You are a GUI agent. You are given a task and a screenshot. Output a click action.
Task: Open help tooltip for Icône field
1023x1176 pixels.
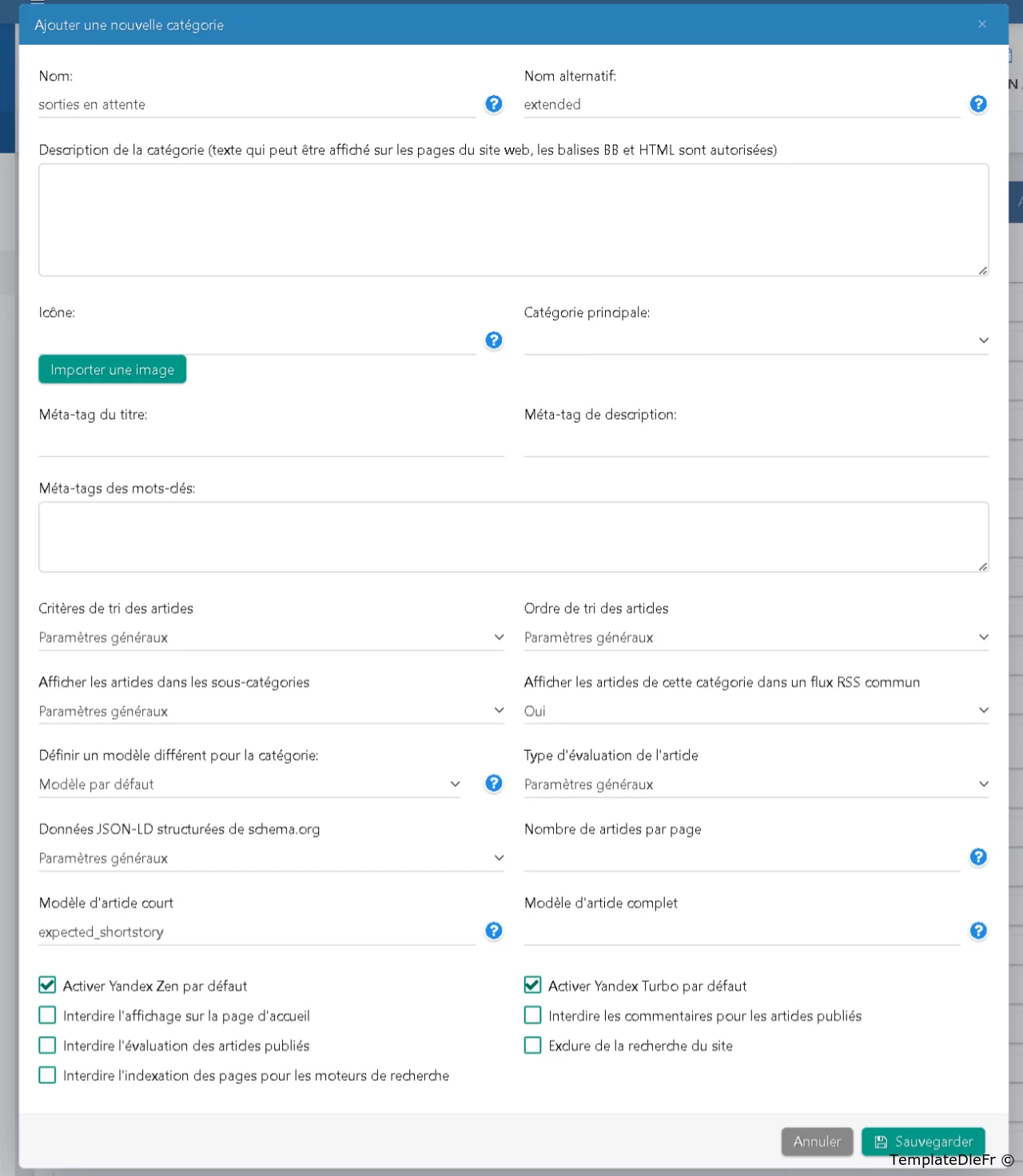(x=494, y=340)
